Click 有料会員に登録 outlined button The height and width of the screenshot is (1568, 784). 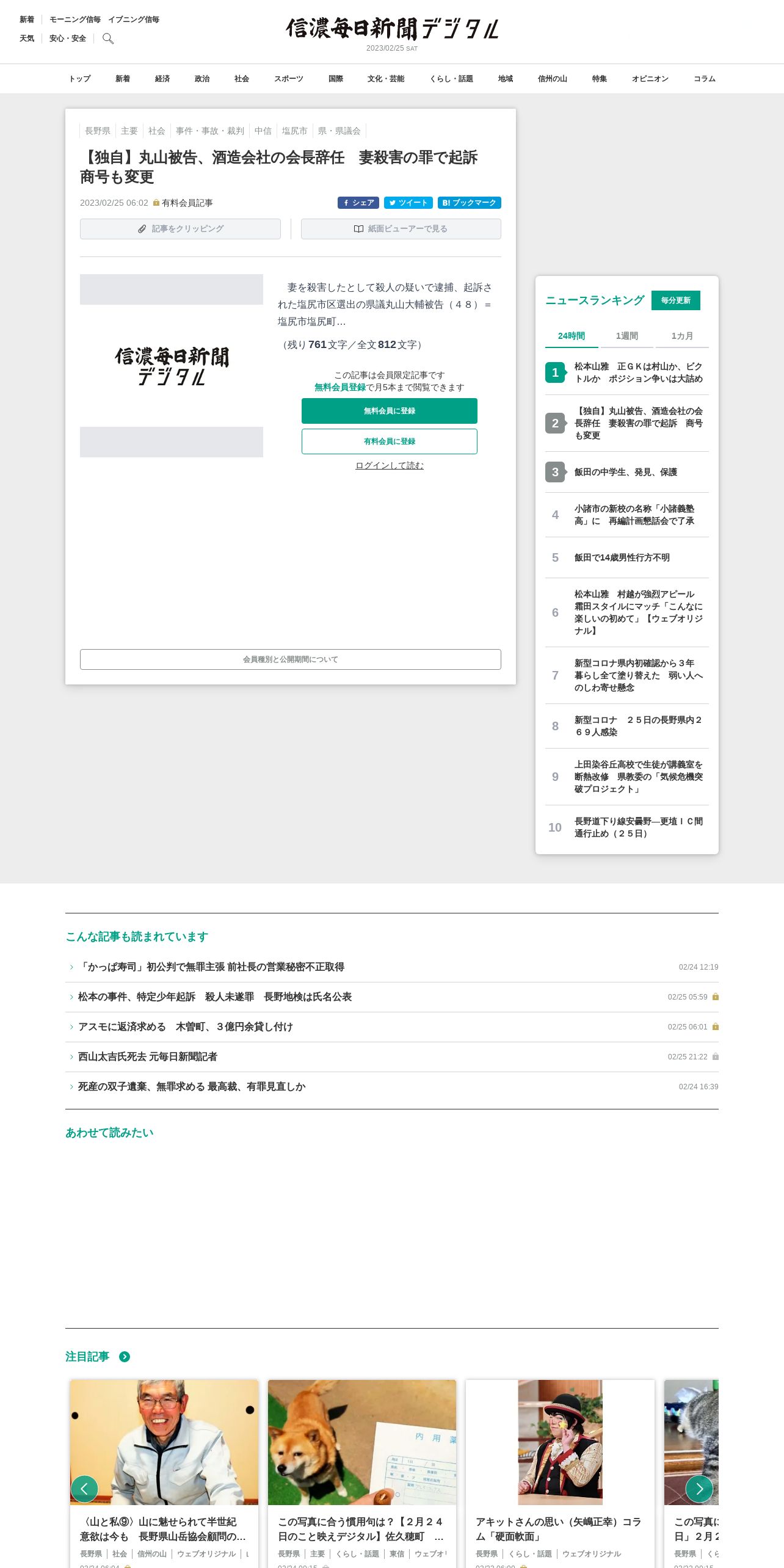[x=390, y=441]
